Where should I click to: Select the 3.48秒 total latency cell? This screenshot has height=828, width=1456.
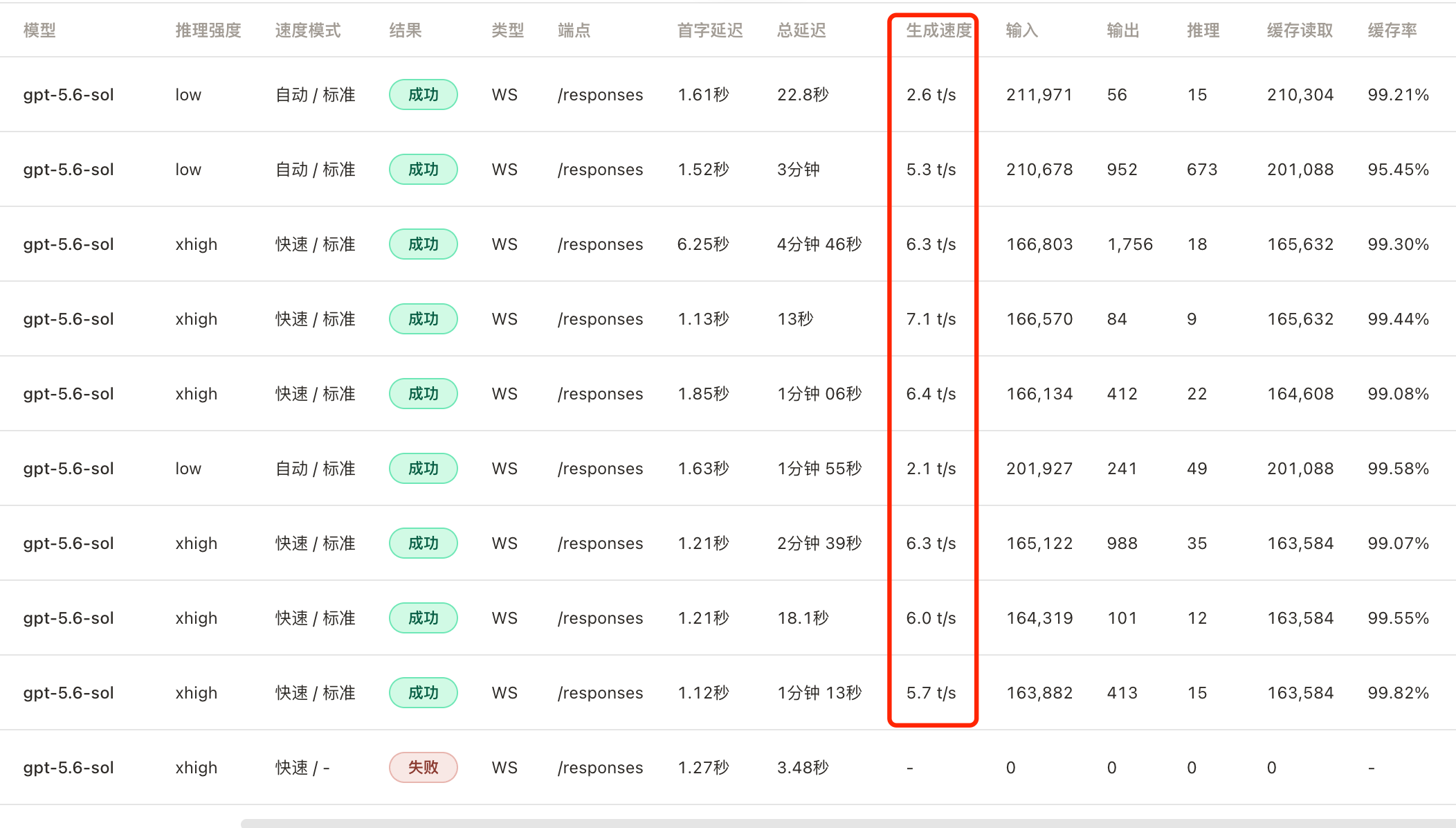point(803,768)
